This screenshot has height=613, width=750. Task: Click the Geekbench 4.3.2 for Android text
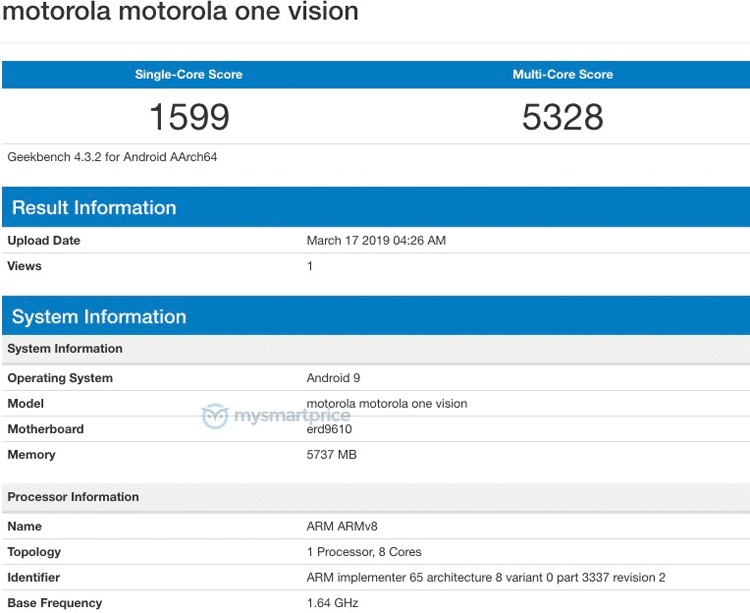click(112, 157)
